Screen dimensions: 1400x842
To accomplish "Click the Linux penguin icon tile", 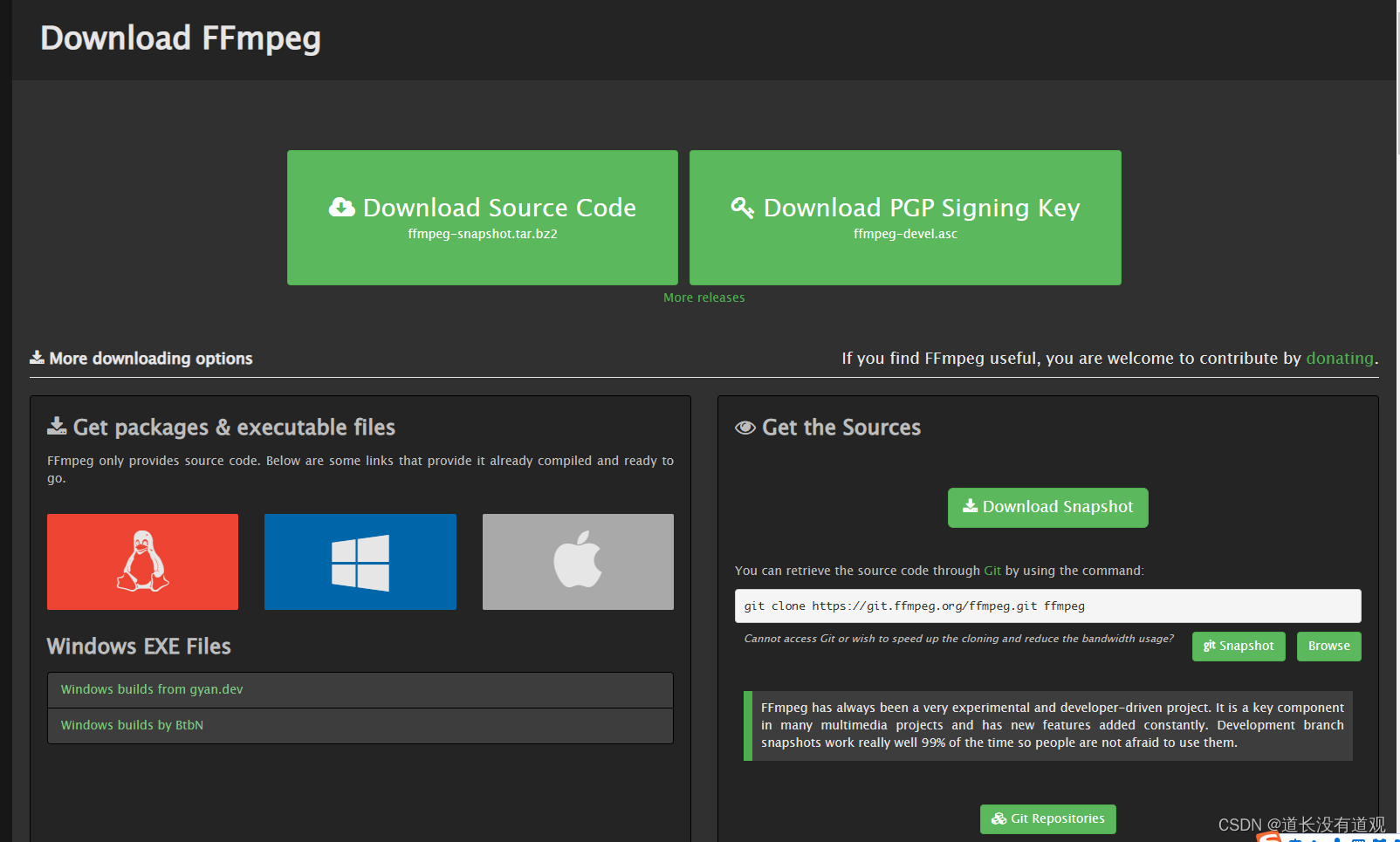I will (x=142, y=562).
